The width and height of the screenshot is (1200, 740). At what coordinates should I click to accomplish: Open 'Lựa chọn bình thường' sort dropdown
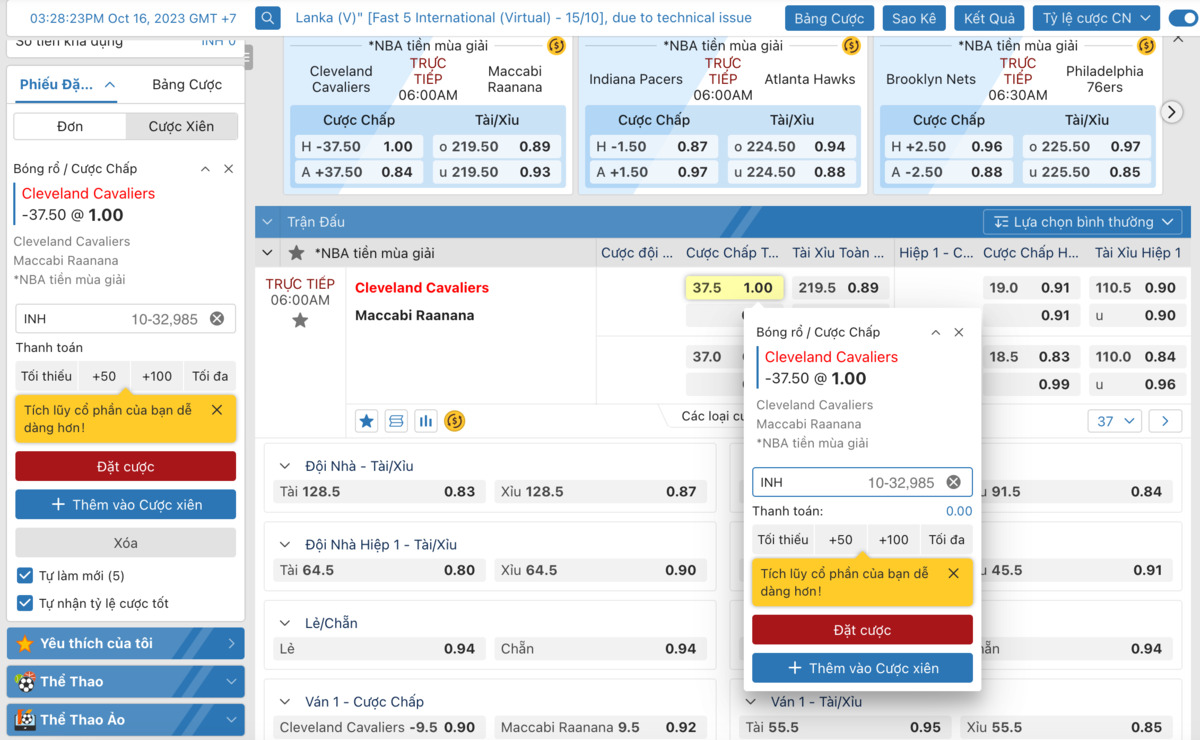click(1083, 222)
